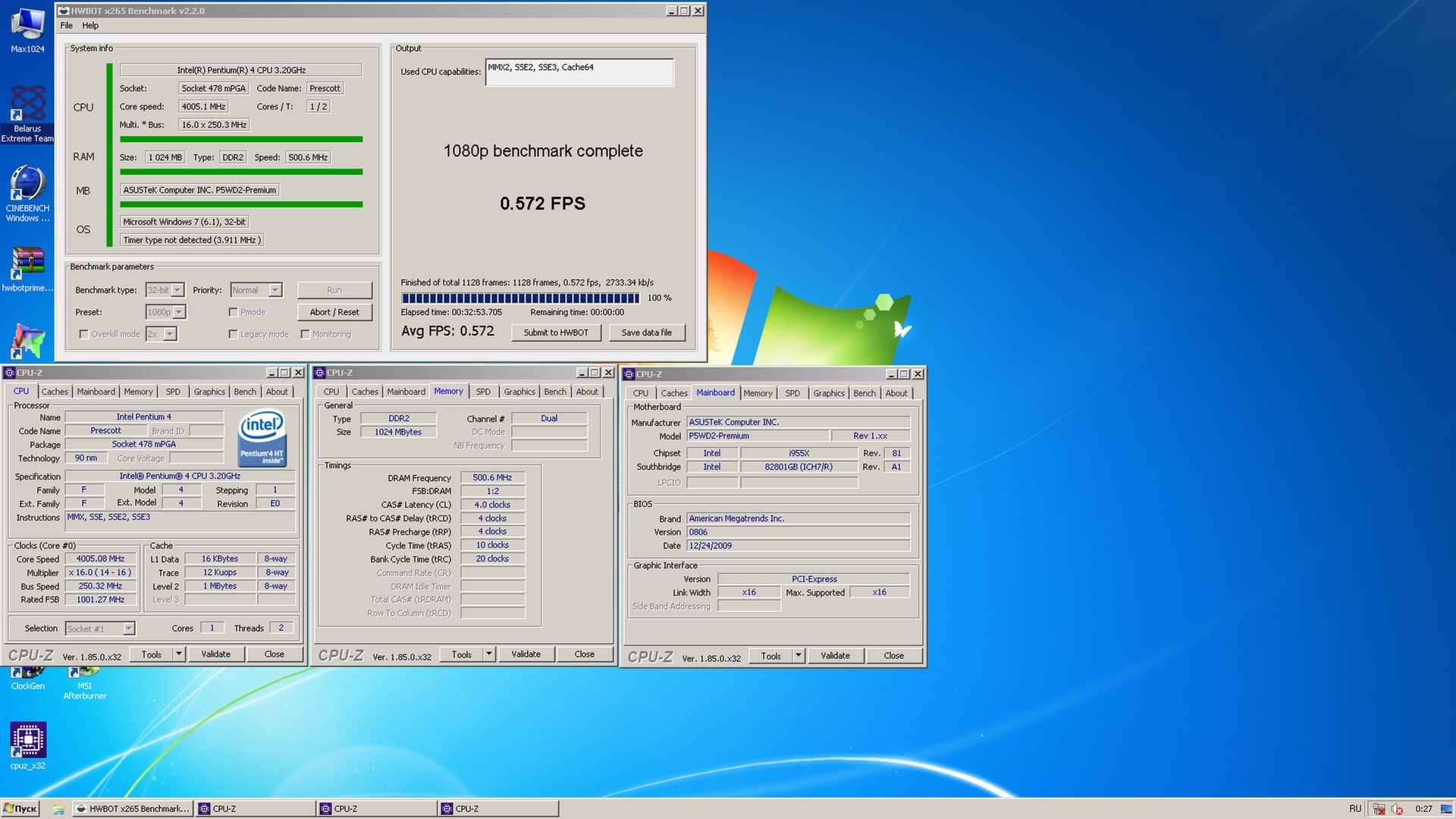Switch to Bench tab in CPU-Z Mainboard window
This screenshot has height=819, width=1456.
pyautogui.click(x=864, y=393)
